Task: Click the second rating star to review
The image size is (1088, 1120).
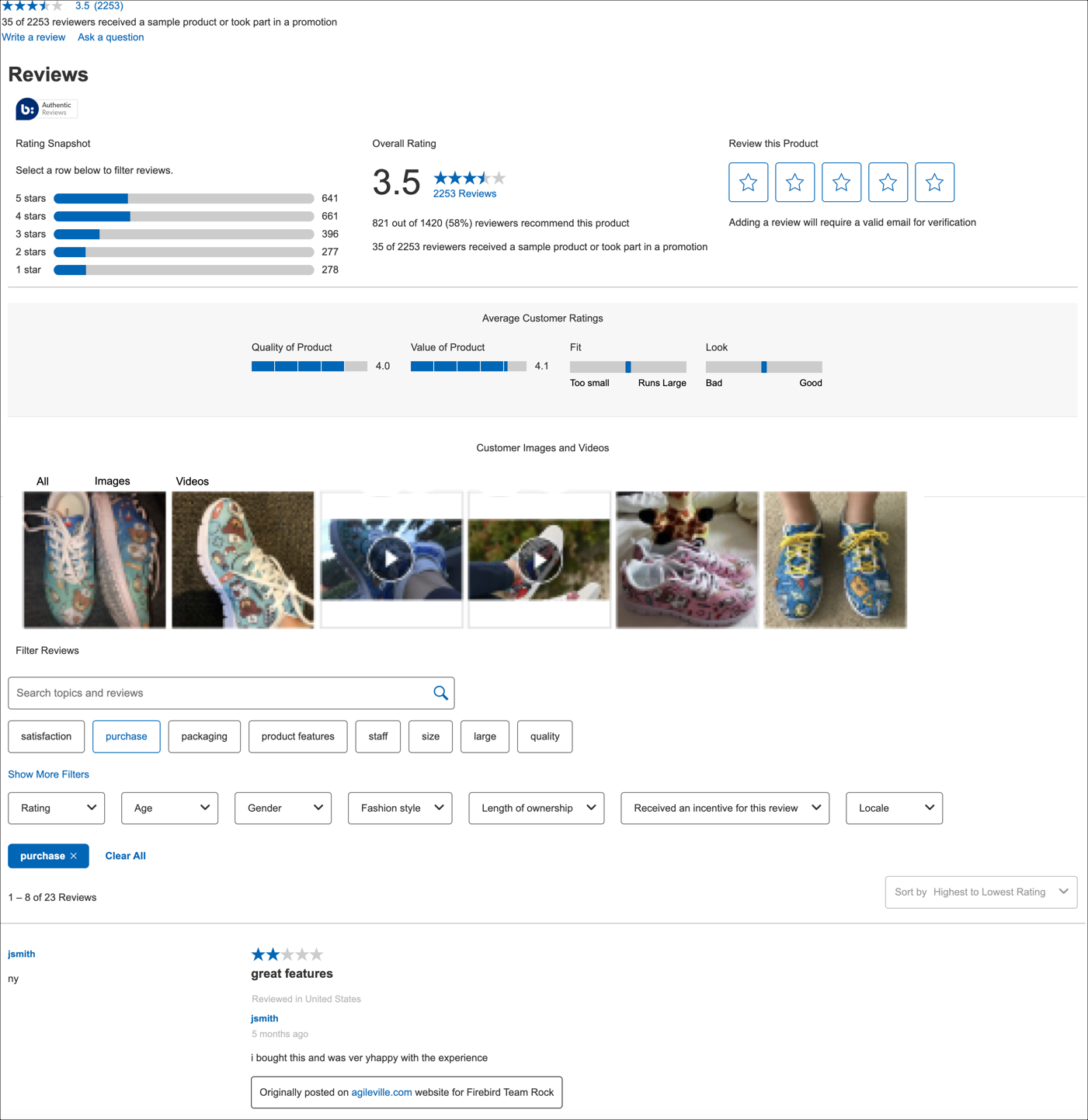Action: point(795,183)
